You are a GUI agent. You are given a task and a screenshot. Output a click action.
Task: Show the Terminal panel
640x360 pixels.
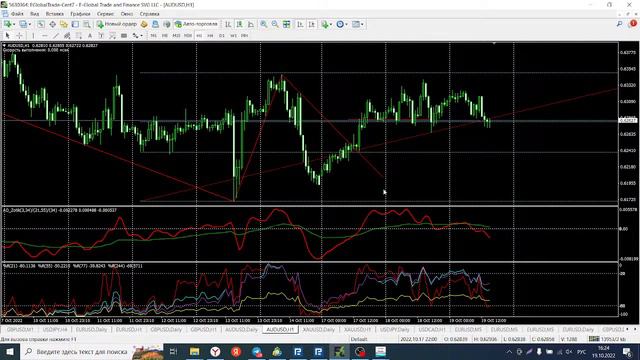pos(75,24)
